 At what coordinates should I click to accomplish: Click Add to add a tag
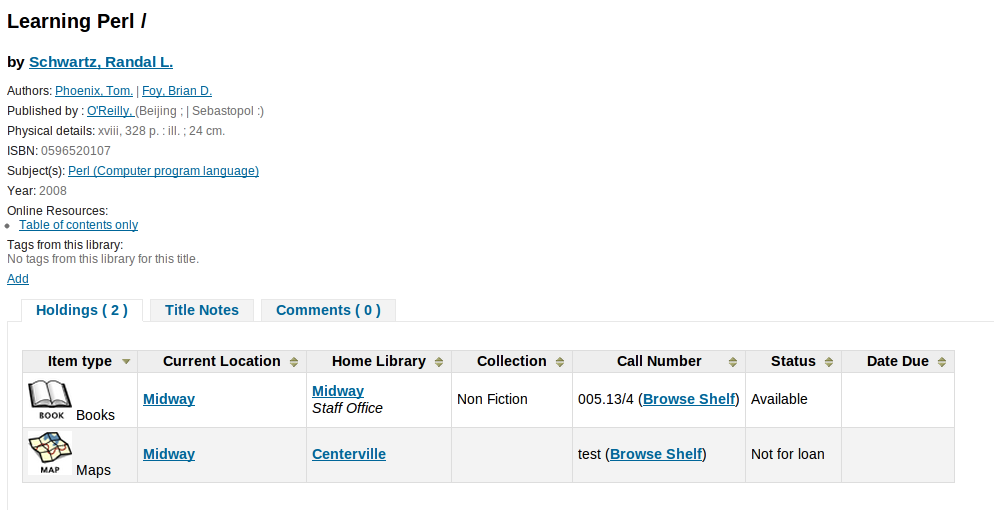[x=18, y=279]
